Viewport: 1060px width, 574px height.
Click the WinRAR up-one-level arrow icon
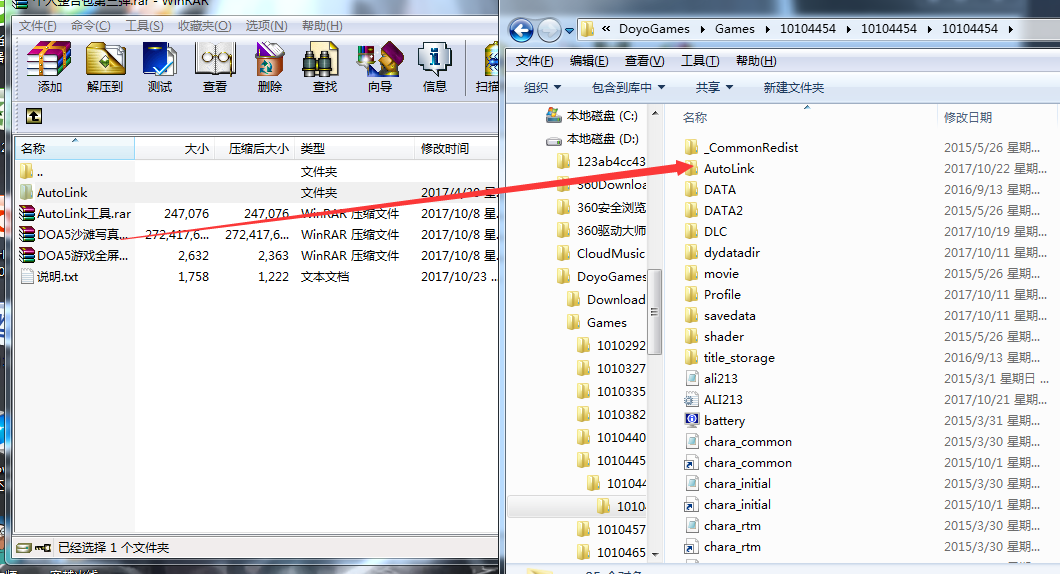(x=34, y=116)
